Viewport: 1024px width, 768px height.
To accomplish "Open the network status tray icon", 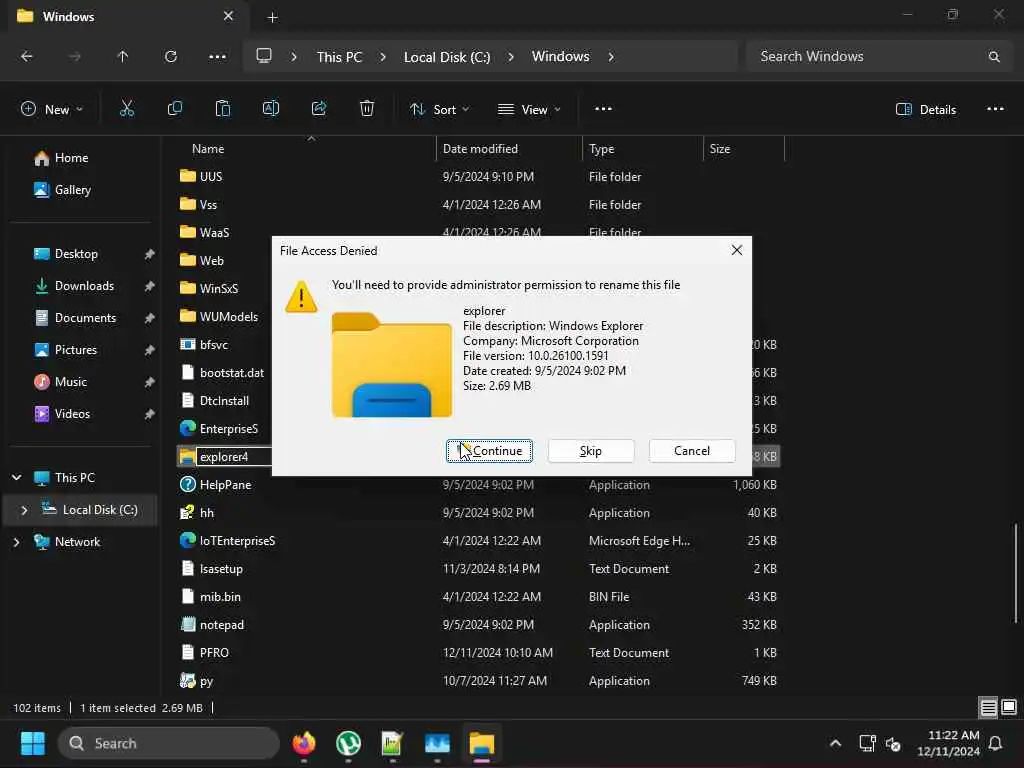I will click(867, 743).
